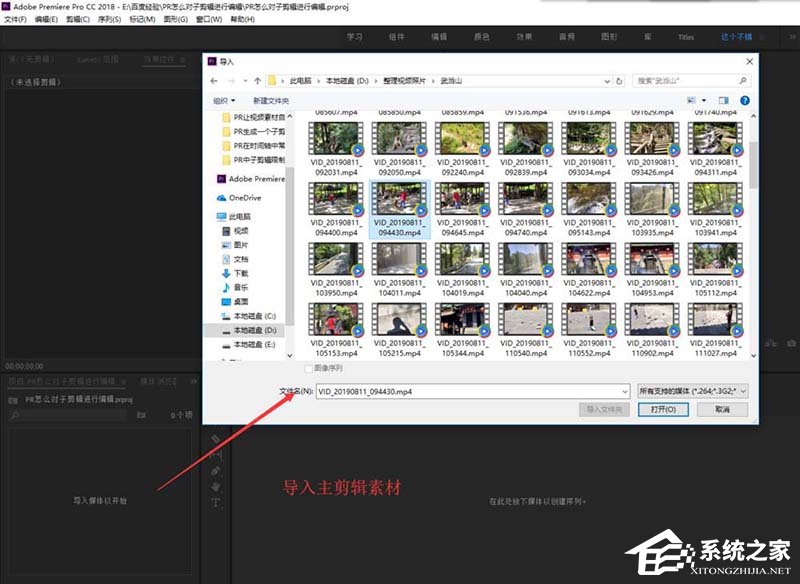This screenshot has width=800, height=584.
Task: Switch to the 效果 workspace tab
Action: click(525, 36)
